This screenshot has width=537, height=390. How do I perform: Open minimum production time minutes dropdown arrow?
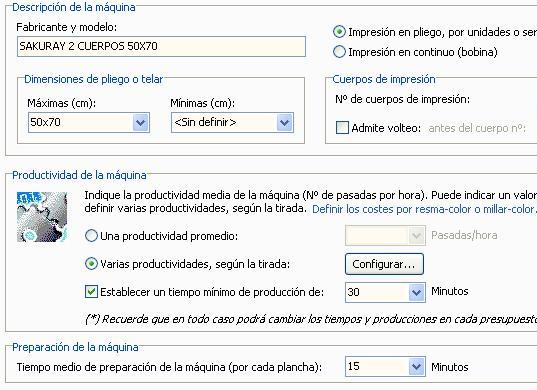(x=416, y=292)
